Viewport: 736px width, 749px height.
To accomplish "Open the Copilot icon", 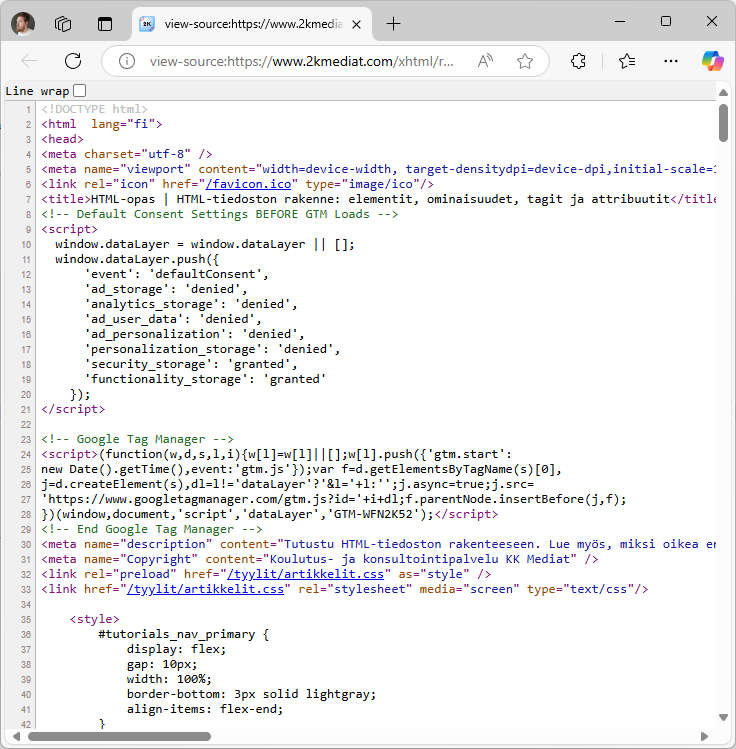I will 712,61.
